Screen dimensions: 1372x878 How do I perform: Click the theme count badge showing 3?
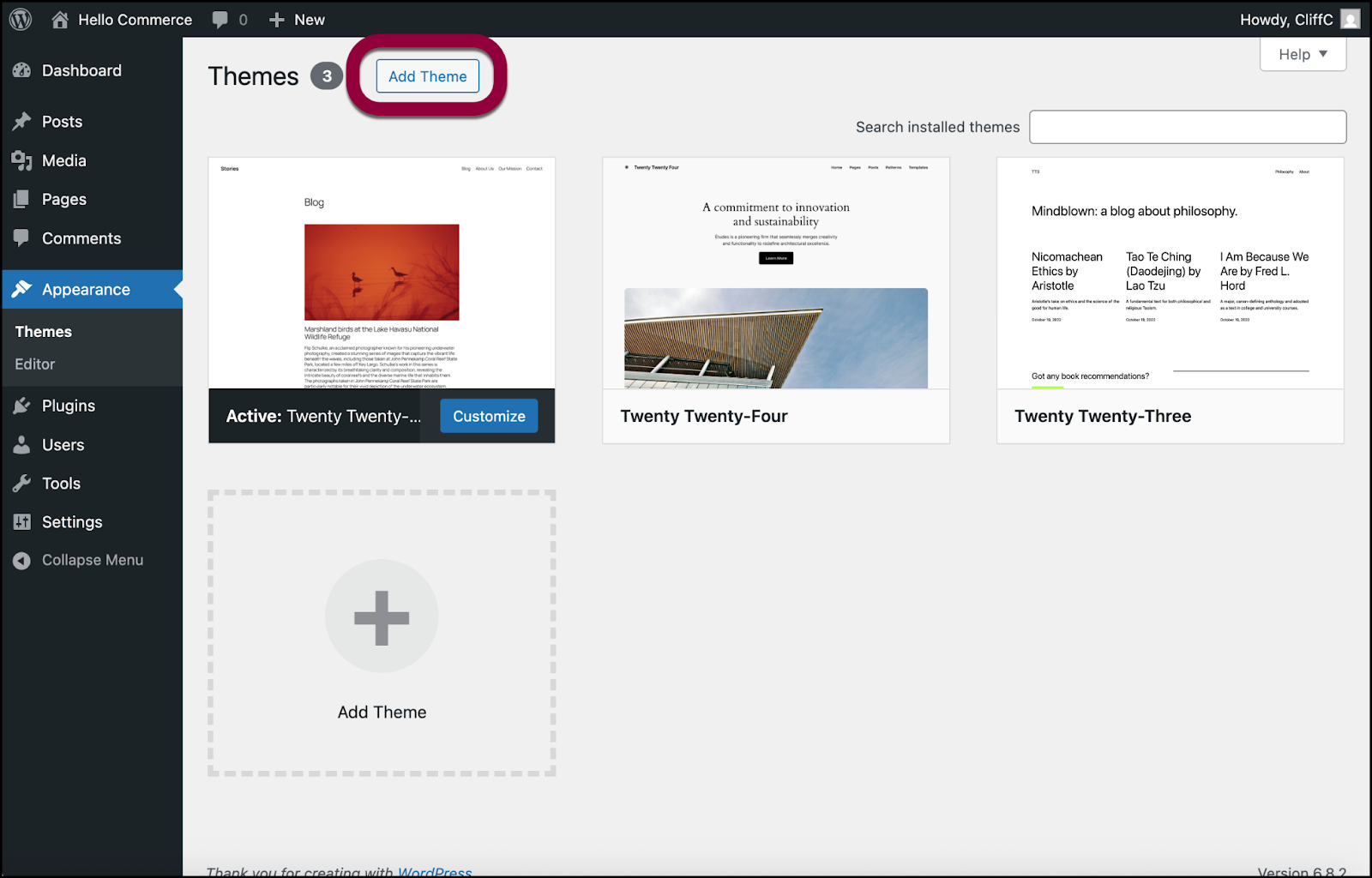[x=327, y=76]
